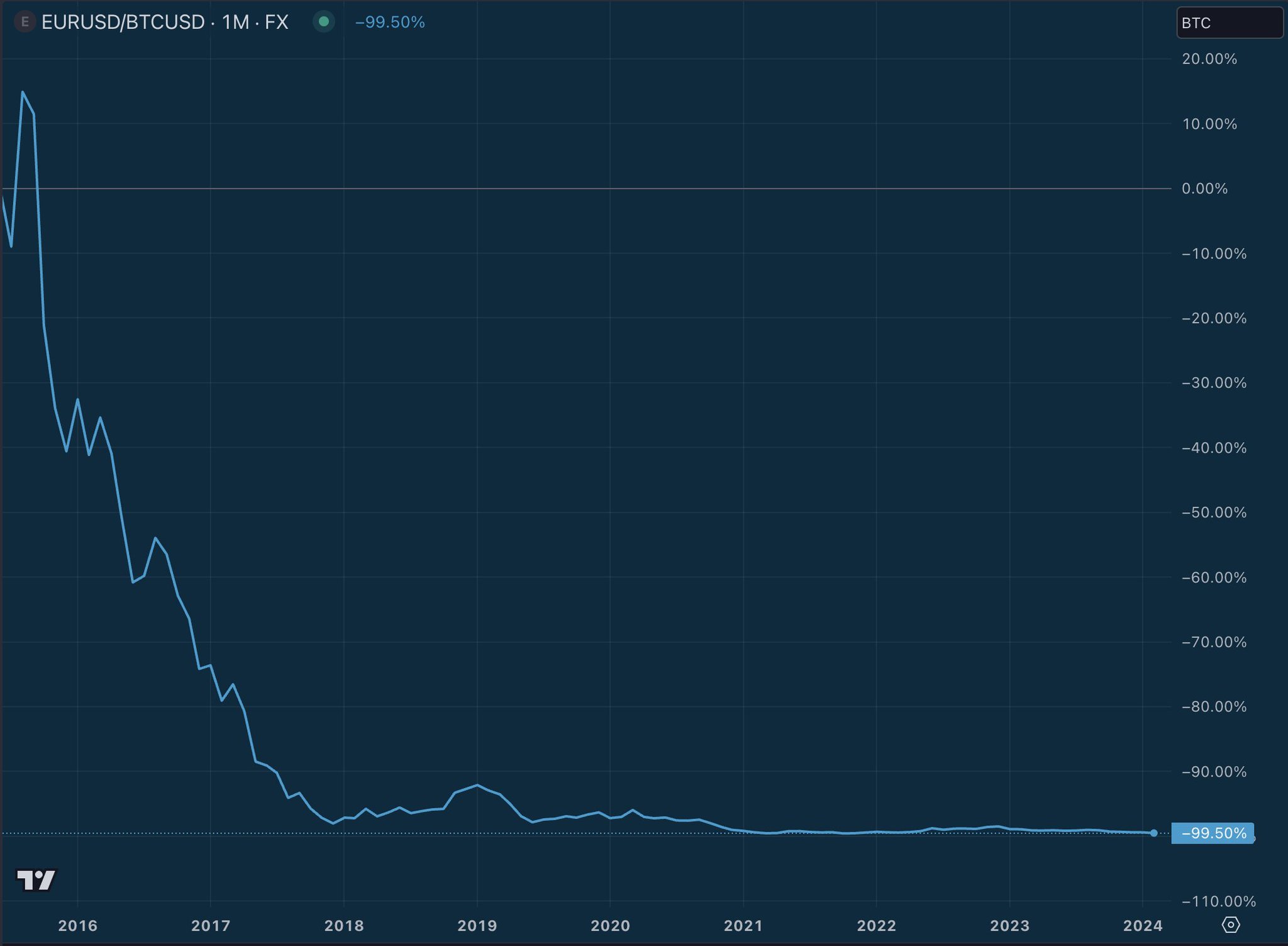Click the 2016 label on time axis
The image size is (1288, 946).
coord(77,925)
